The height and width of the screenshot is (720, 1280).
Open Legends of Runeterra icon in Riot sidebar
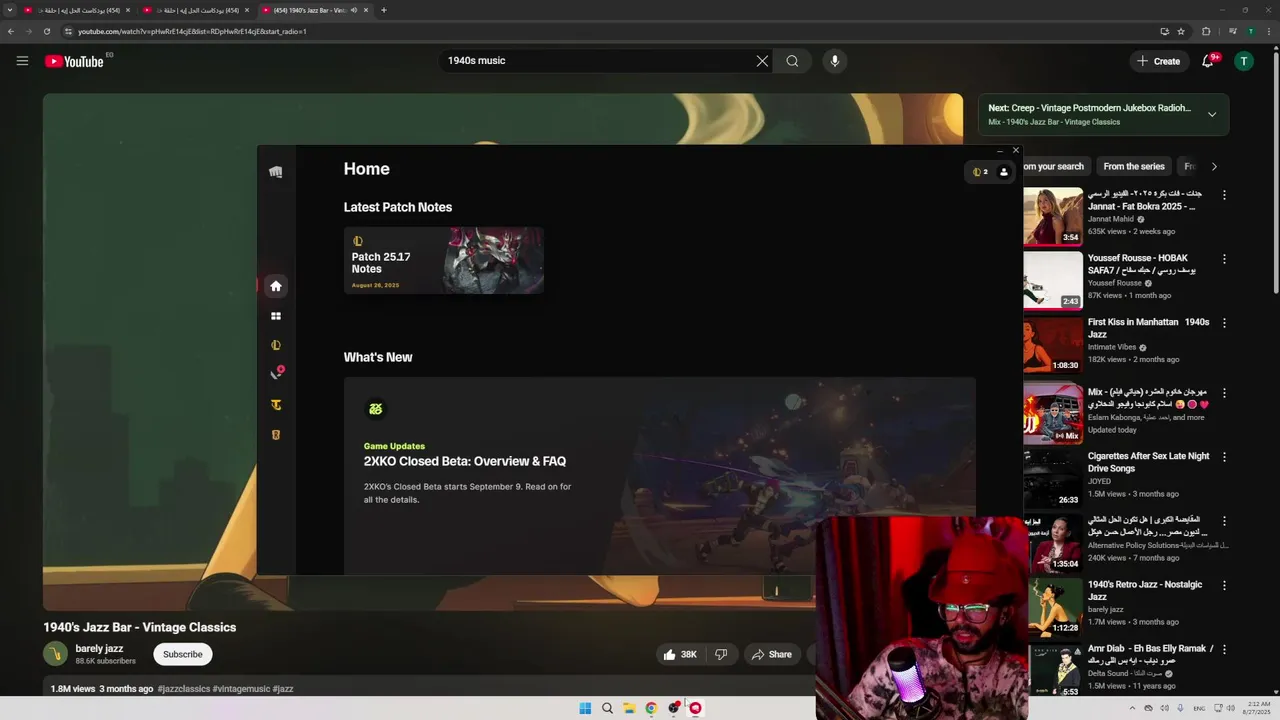tap(276, 435)
